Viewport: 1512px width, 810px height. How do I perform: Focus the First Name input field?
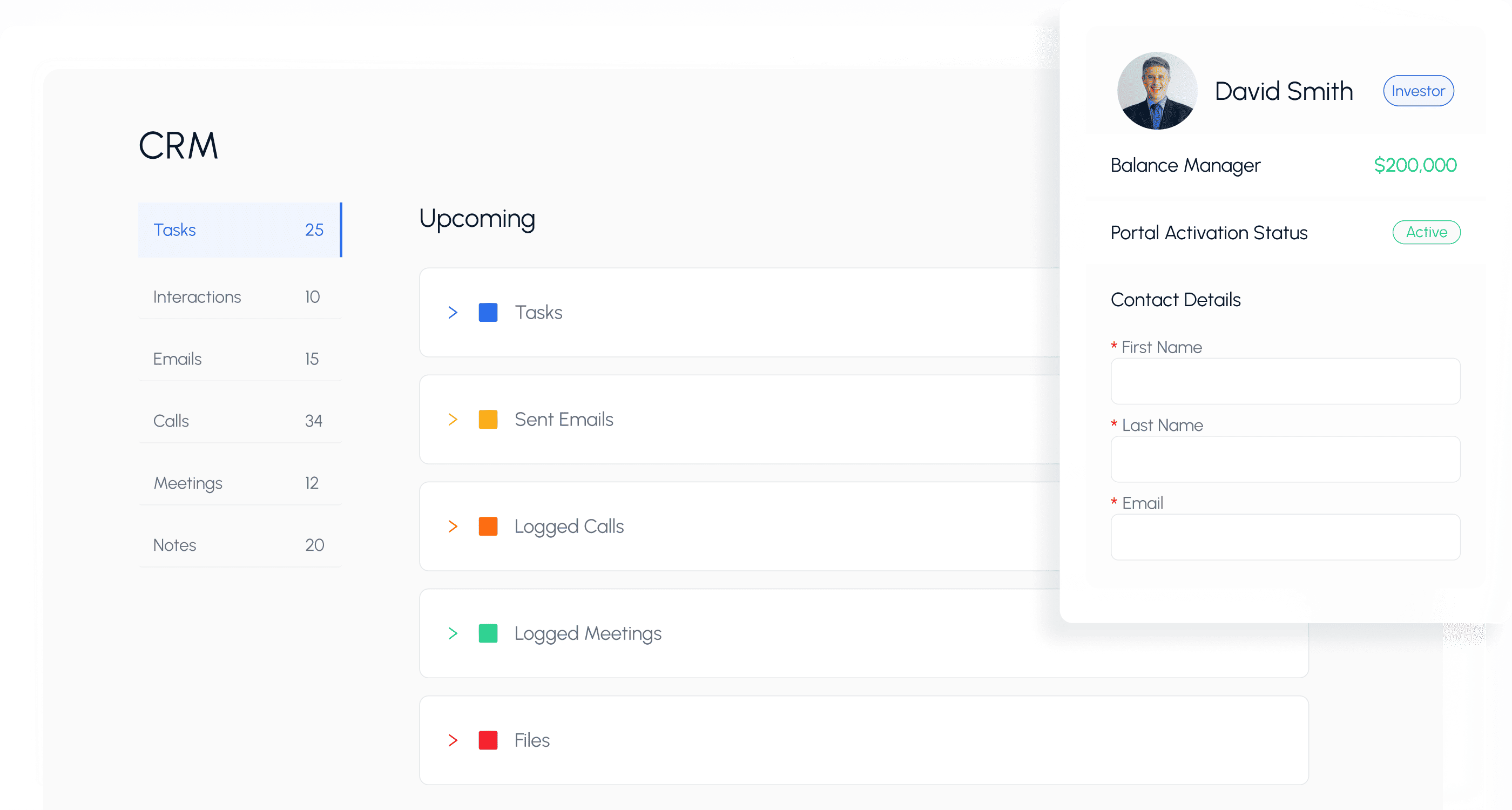[x=1285, y=382]
